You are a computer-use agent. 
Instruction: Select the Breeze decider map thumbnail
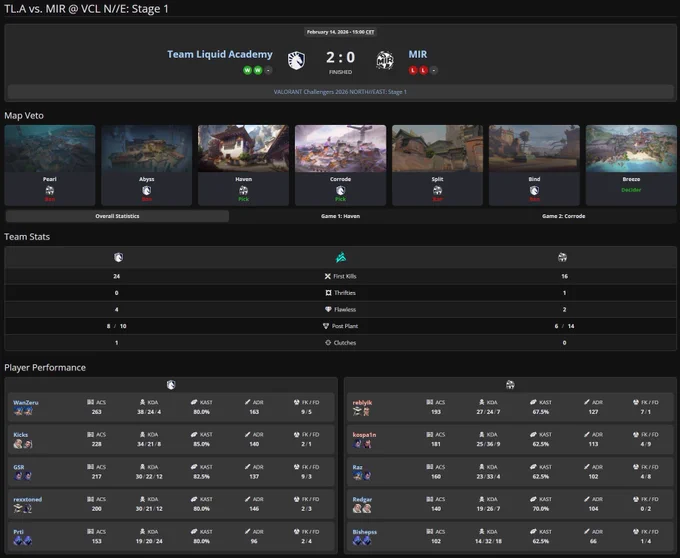click(631, 148)
